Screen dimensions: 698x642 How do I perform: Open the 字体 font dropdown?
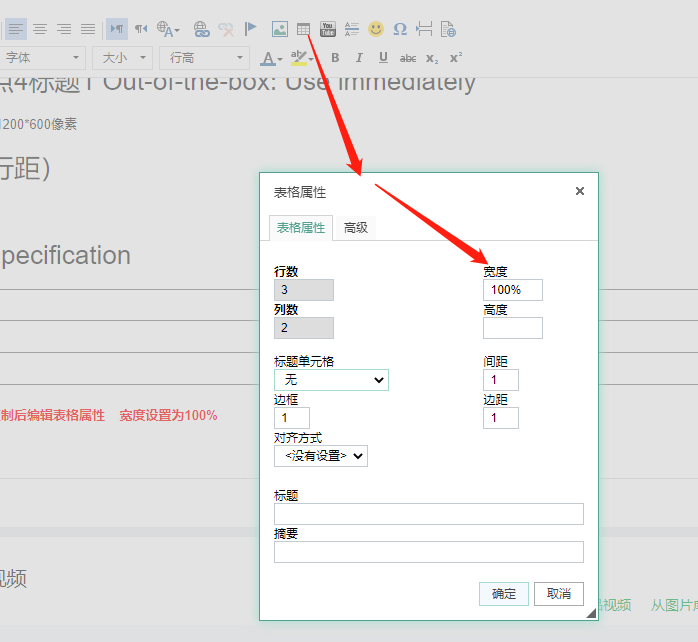click(43, 58)
